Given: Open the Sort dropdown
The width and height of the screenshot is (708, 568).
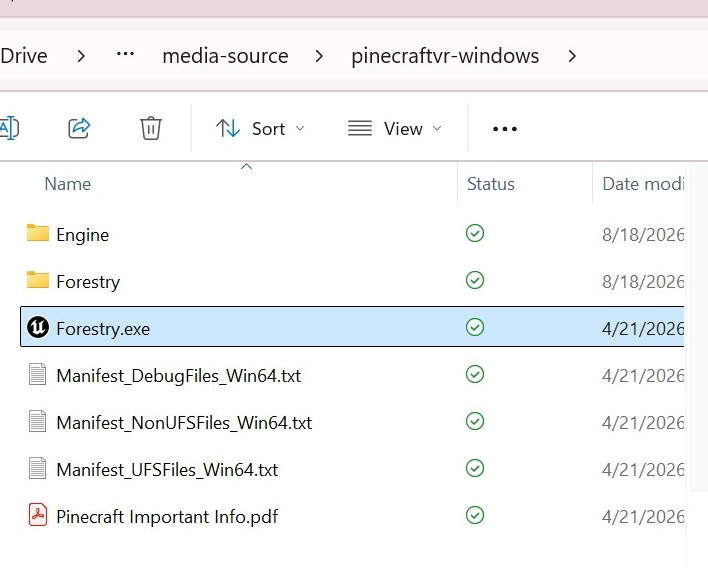Looking at the screenshot, I should coord(260,129).
